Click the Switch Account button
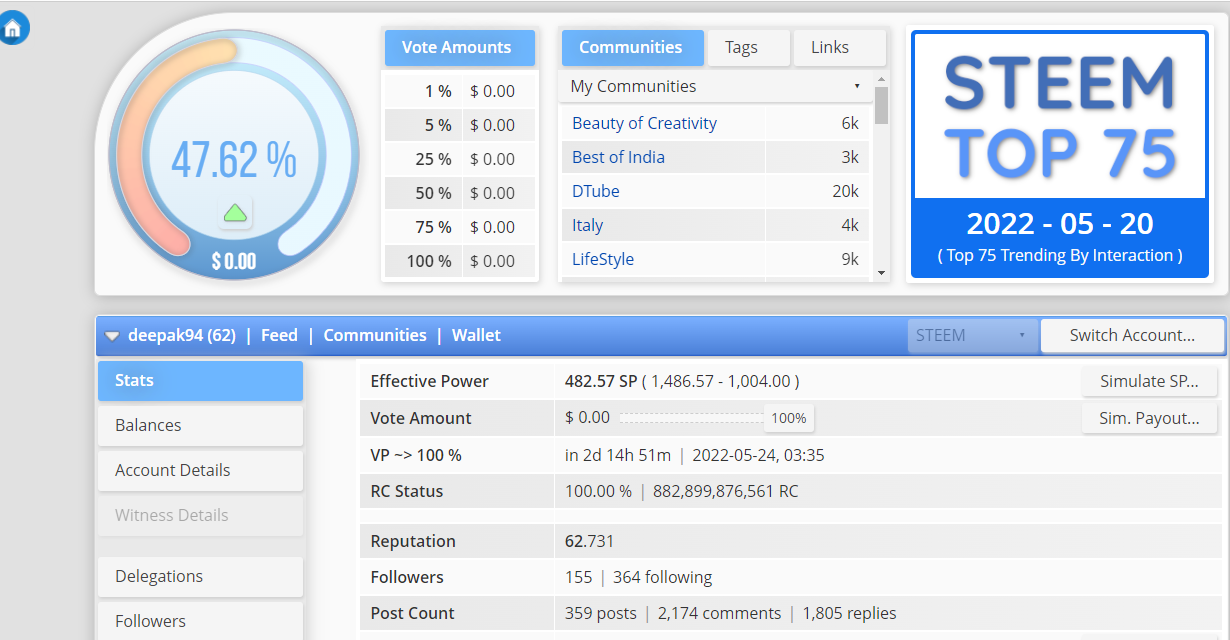Viewport: 1230px width, 640px height. (x=1132, y=335)
